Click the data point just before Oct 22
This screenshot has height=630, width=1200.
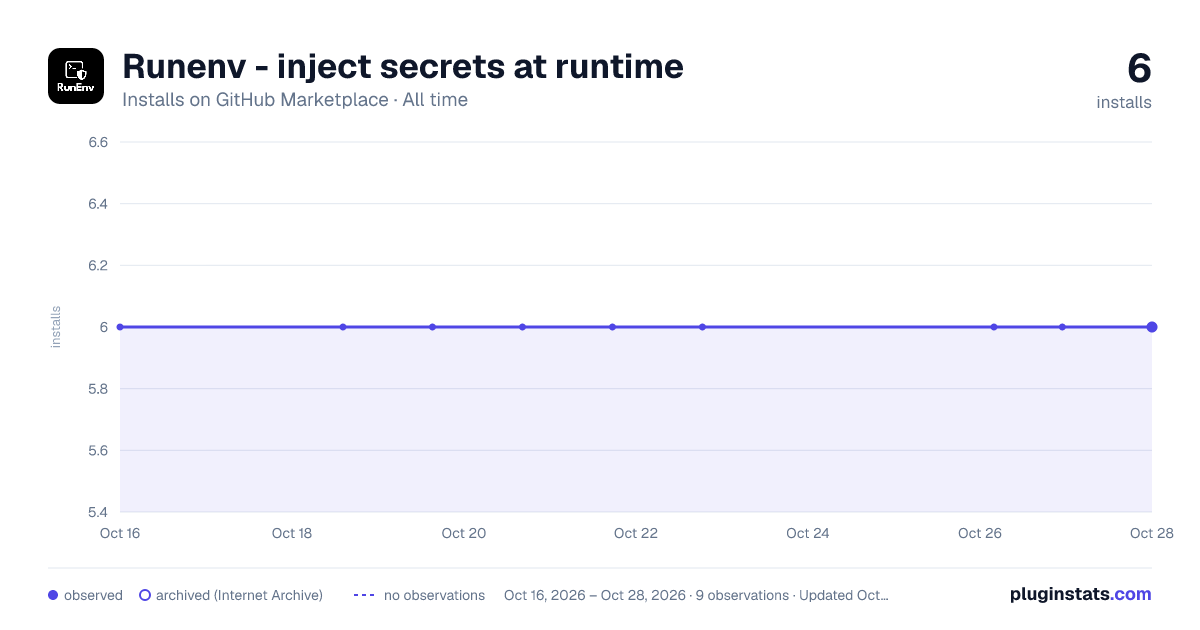(612, 327)
